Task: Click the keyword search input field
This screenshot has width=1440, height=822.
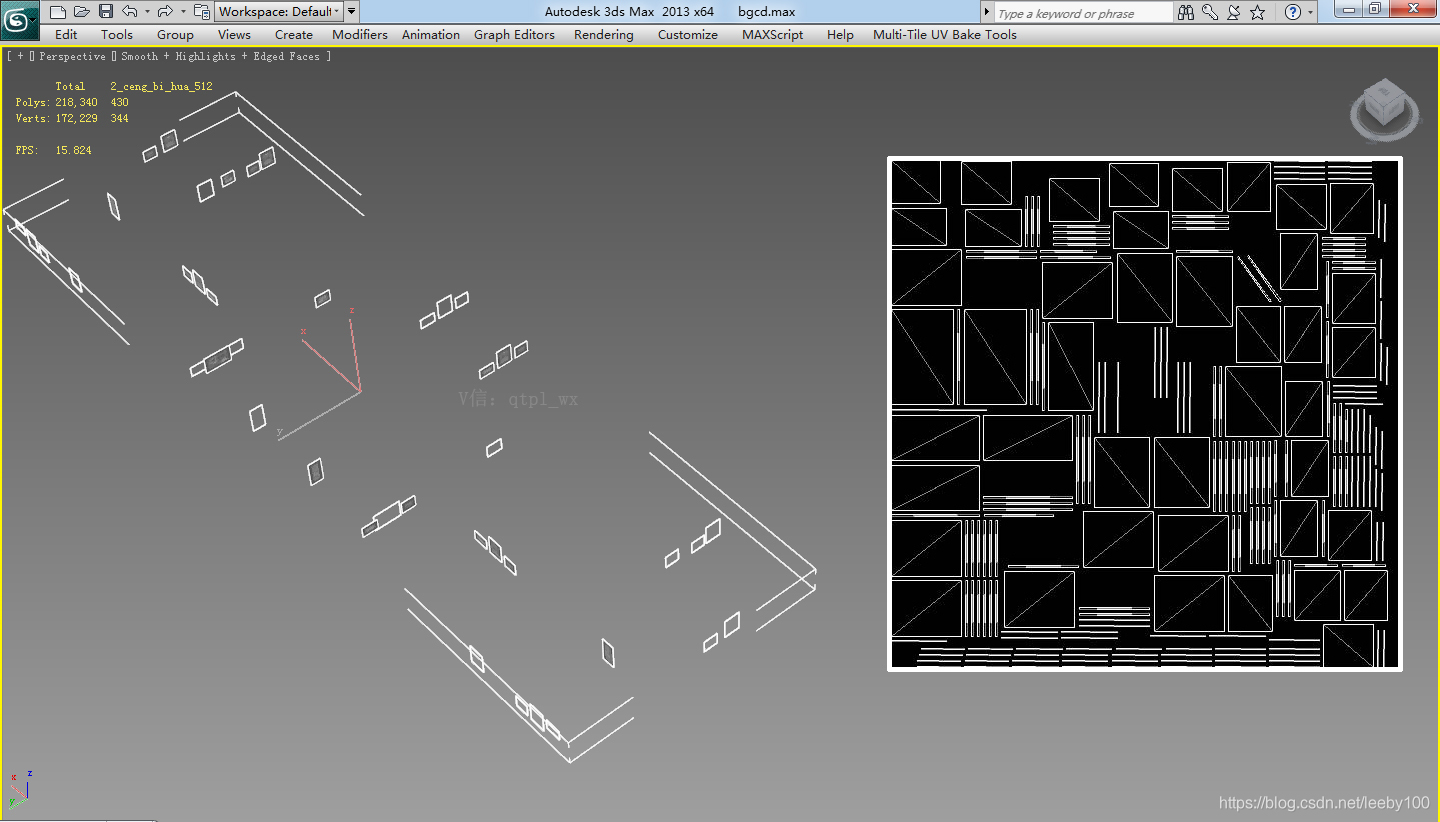Action: [x=1083, y=13]
